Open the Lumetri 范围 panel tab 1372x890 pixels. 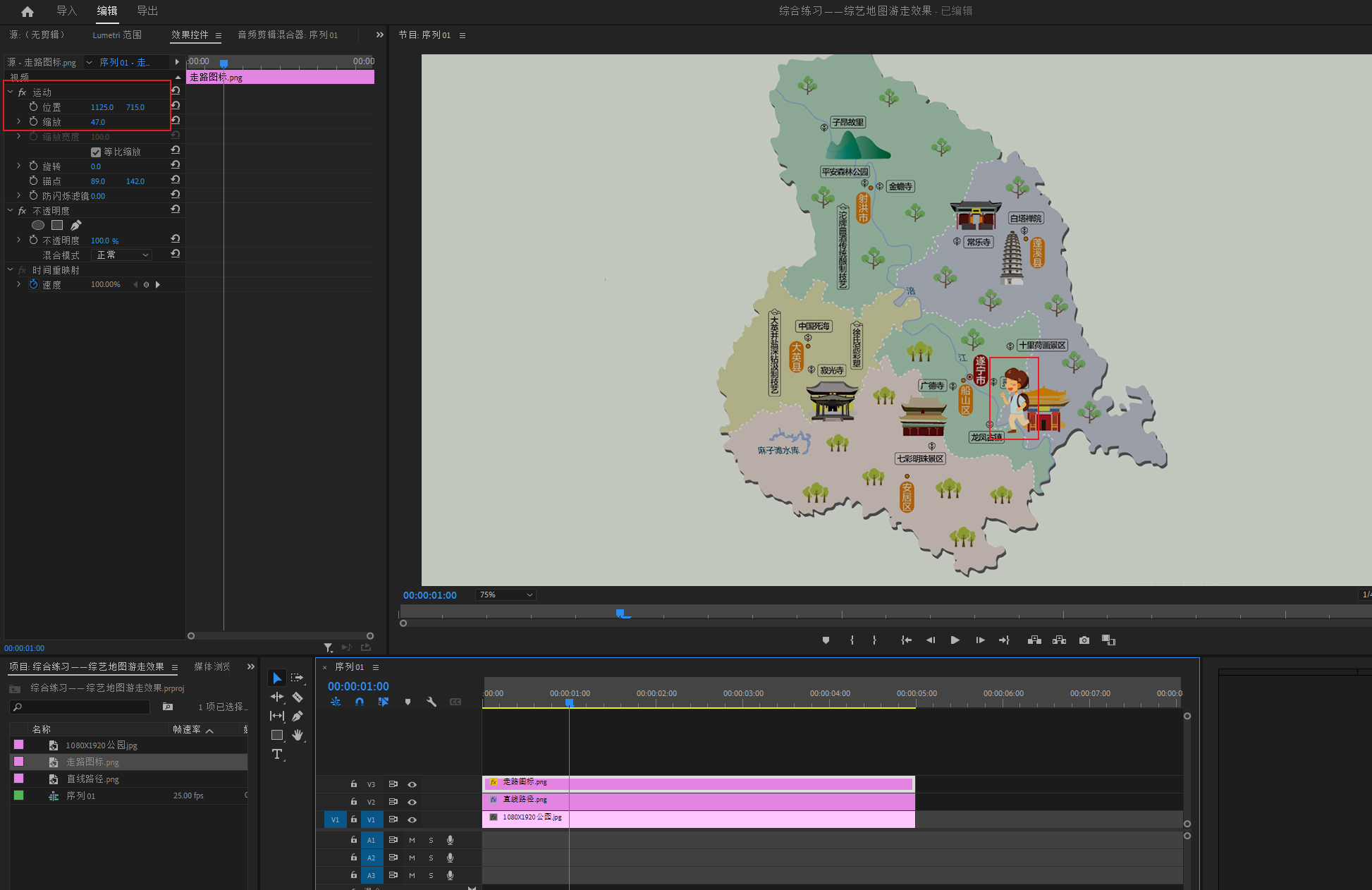click(117, 35)
